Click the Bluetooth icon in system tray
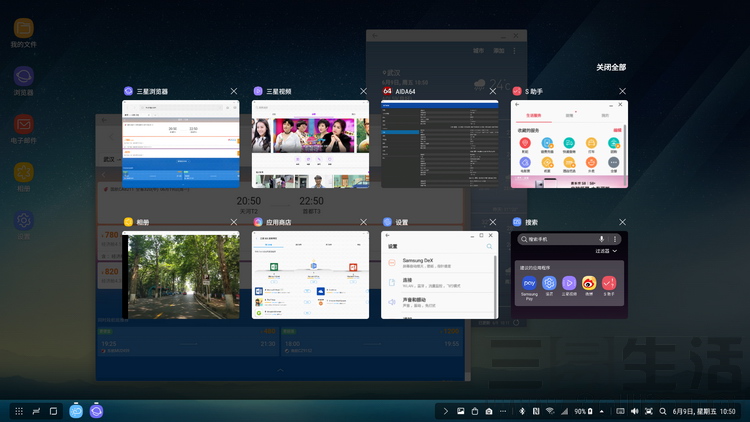Viewport: 750px width, 422px height. point(522,411)
